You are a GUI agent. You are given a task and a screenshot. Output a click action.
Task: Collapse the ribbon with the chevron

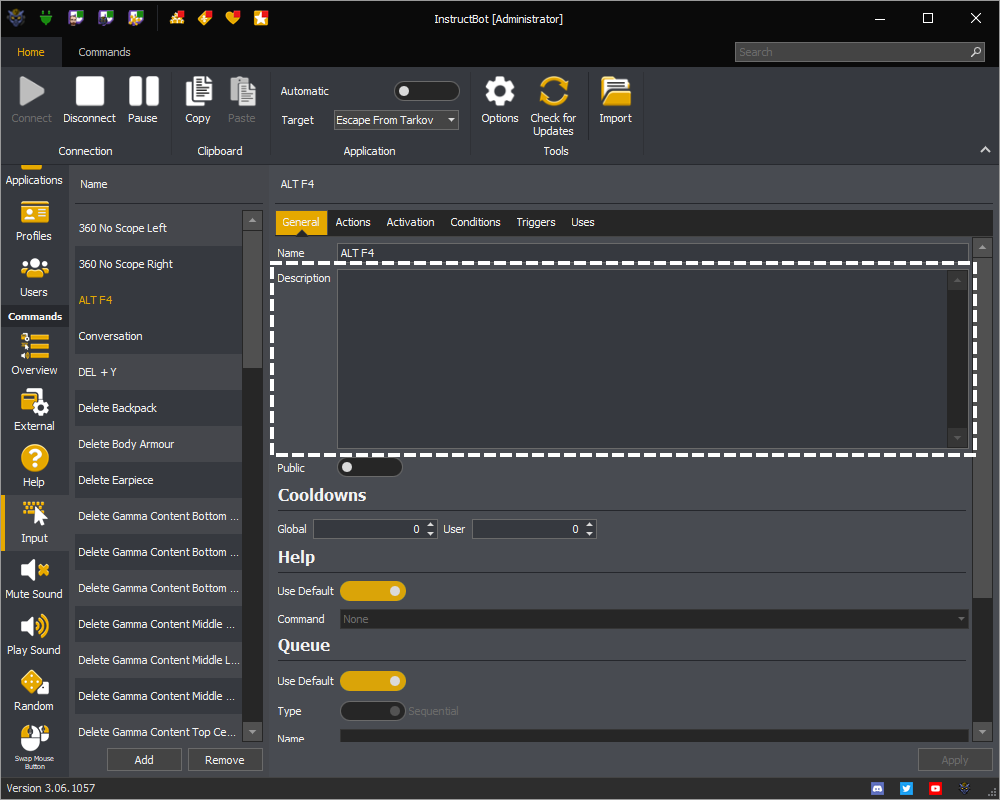(x=985, y=150)
